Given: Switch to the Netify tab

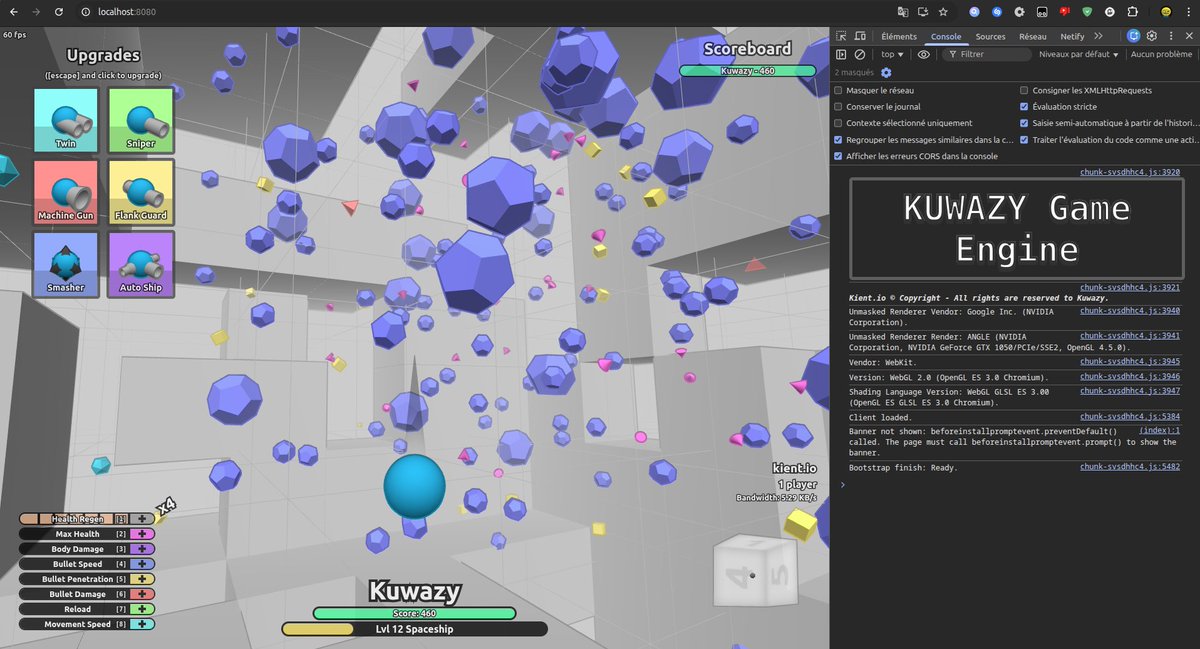Looking at the screenshot, I should 1072,36.
